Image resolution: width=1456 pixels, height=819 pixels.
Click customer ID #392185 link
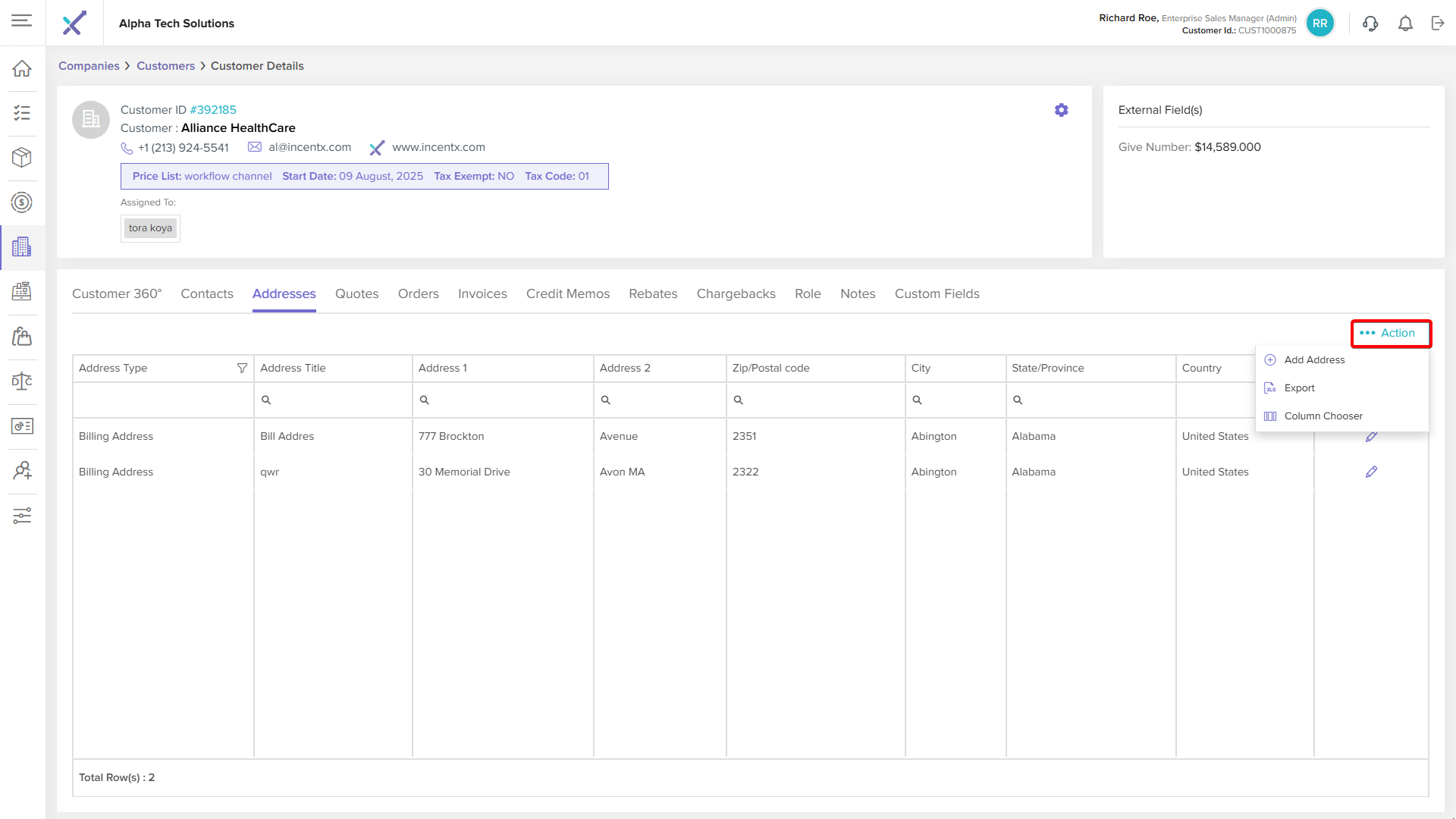(213, 110)
